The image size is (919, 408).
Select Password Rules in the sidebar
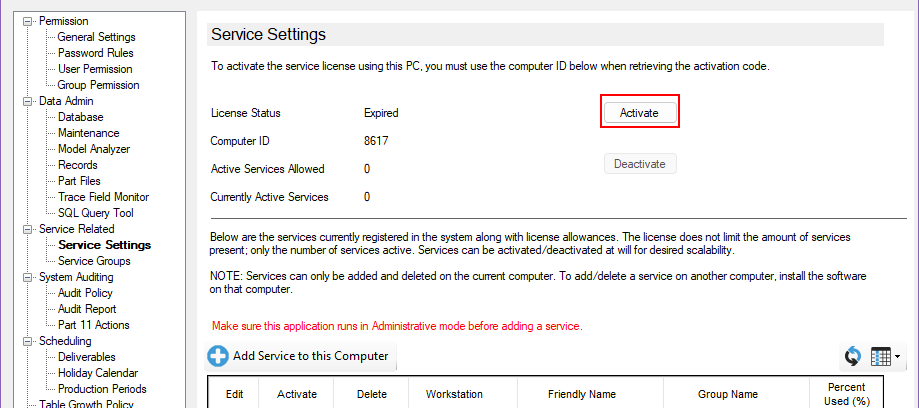tap(95, 53)
